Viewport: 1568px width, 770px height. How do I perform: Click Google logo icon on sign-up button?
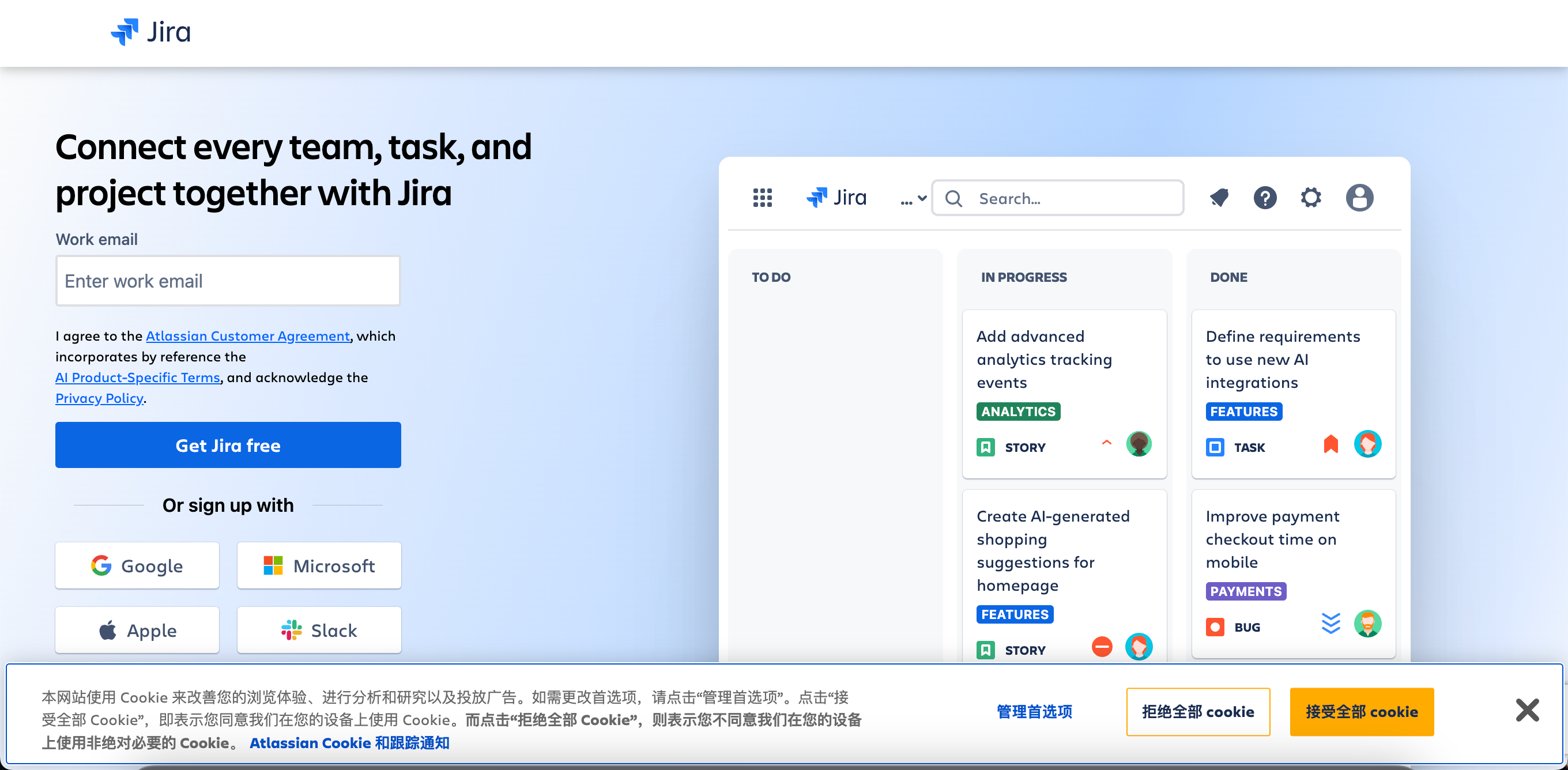pos(101,565)
